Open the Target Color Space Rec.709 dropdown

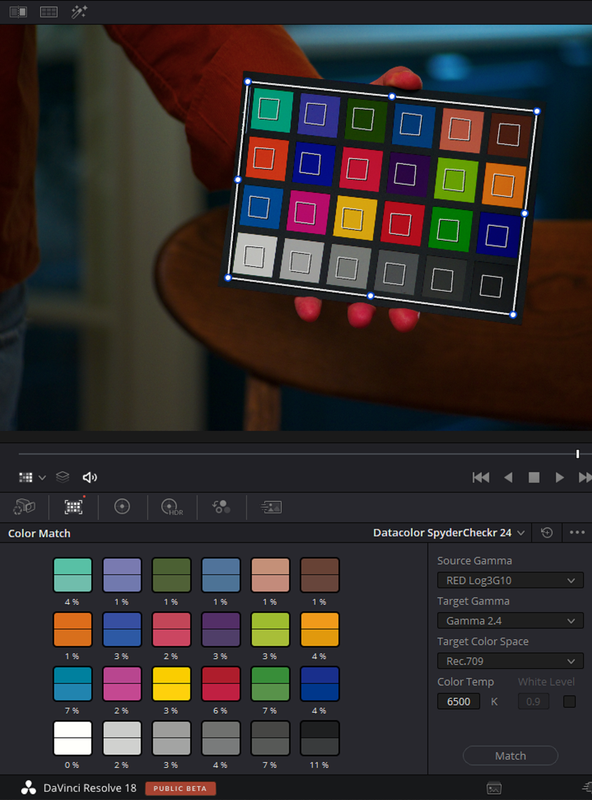point(510,661)
